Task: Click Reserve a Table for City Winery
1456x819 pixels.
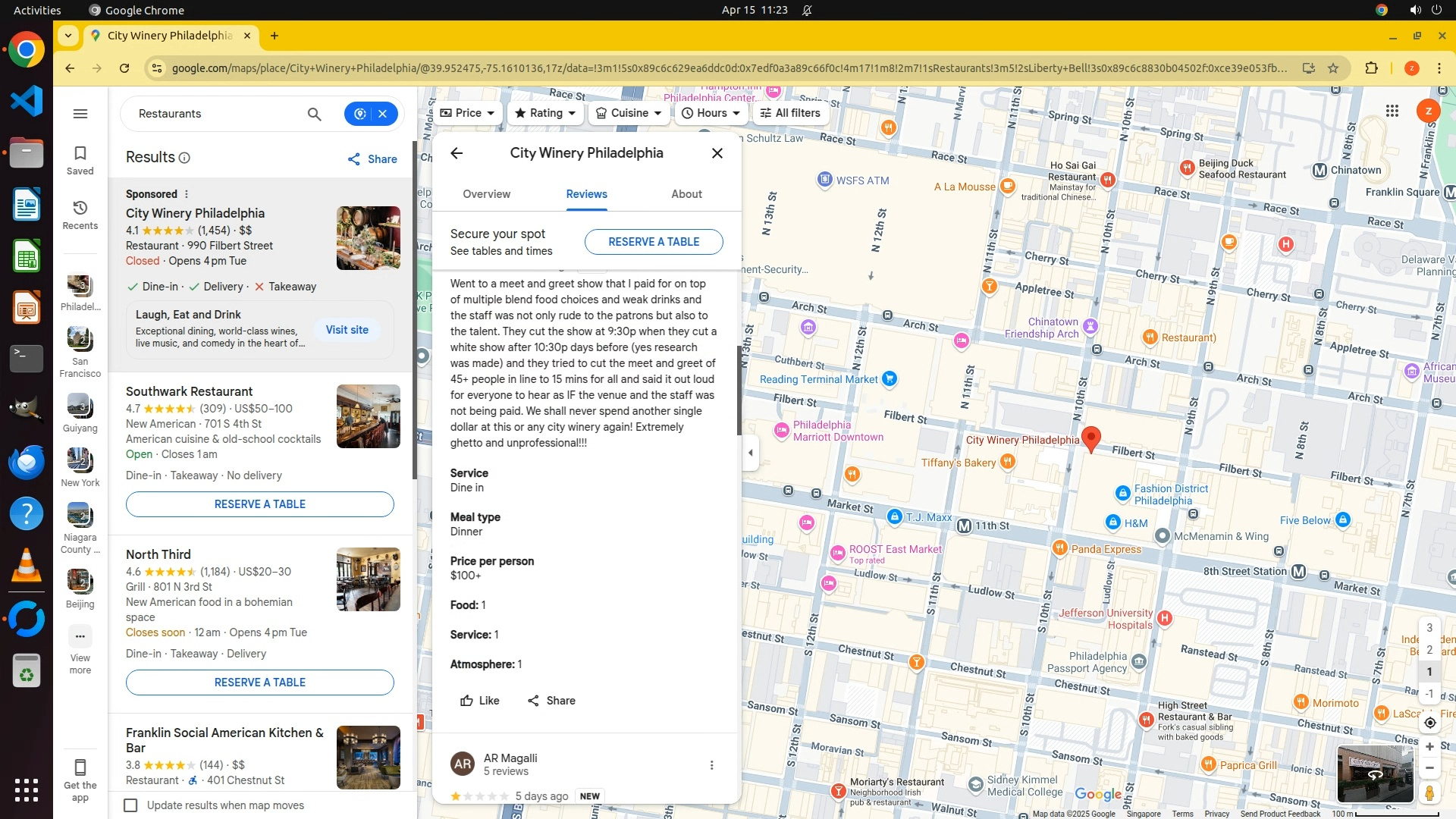Action: 653,242
